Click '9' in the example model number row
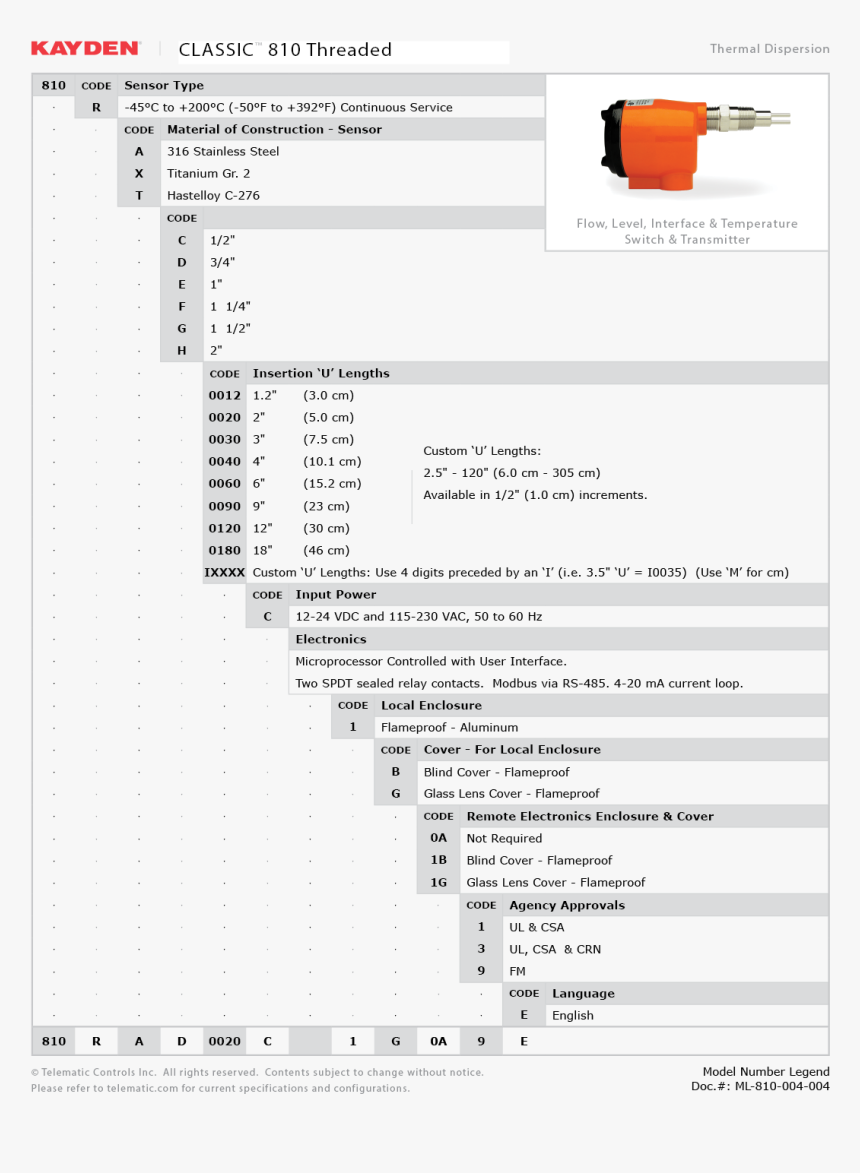 point(481,1041)
